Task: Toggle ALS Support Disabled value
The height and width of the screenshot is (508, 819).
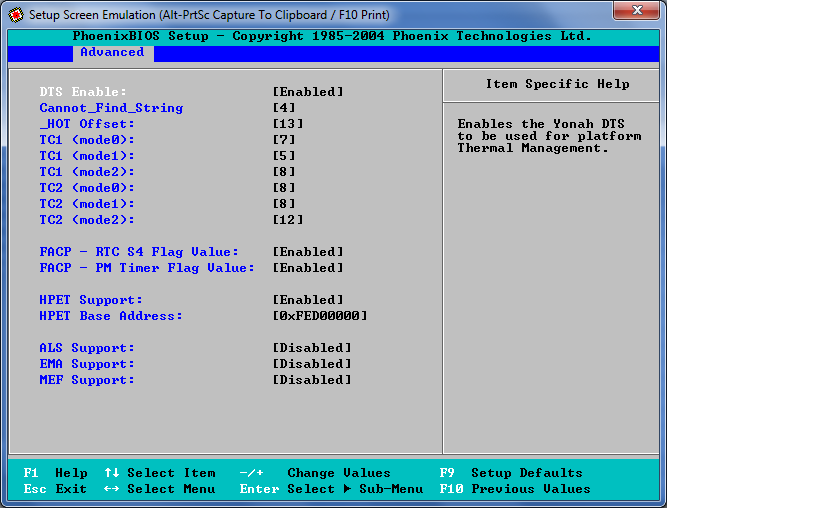Action: 312,348
